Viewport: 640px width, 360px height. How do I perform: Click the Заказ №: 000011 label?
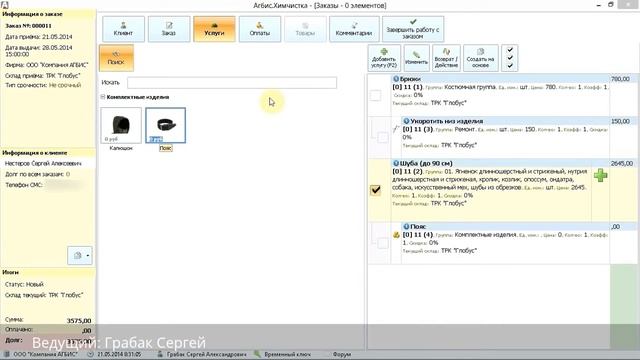[28, 26]
